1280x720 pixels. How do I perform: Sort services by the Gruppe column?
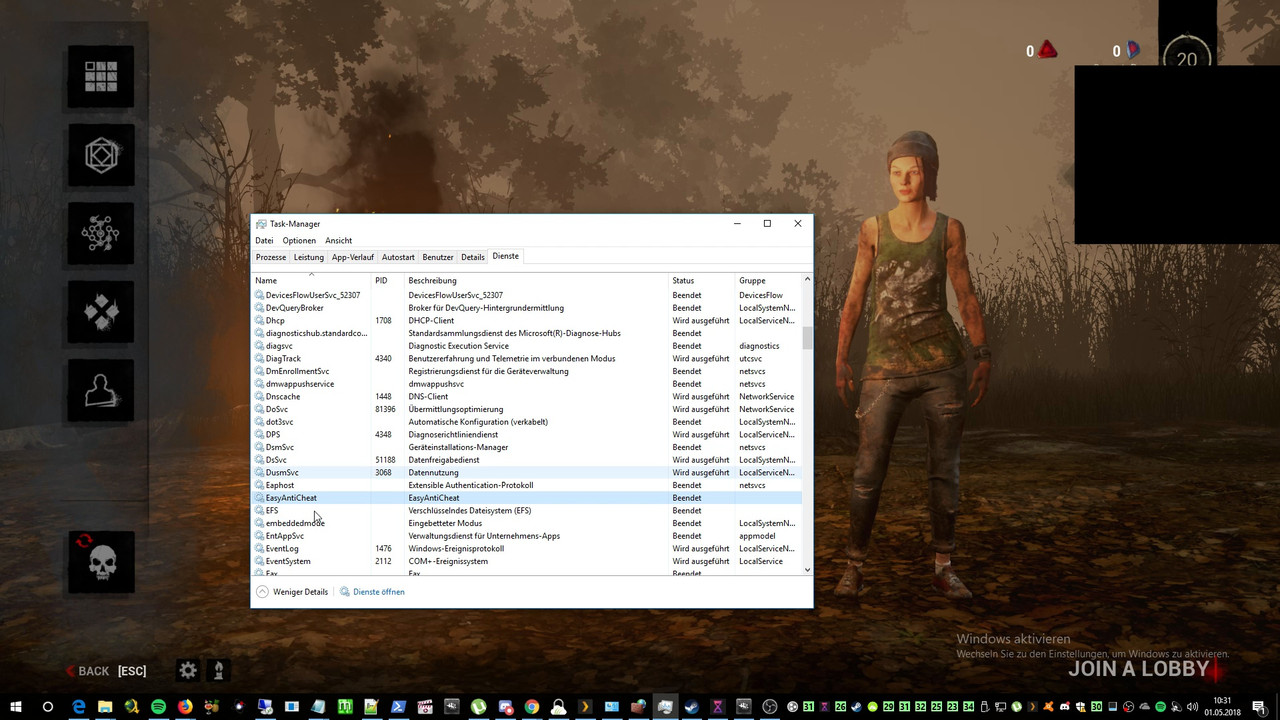[x=769, y=281]
